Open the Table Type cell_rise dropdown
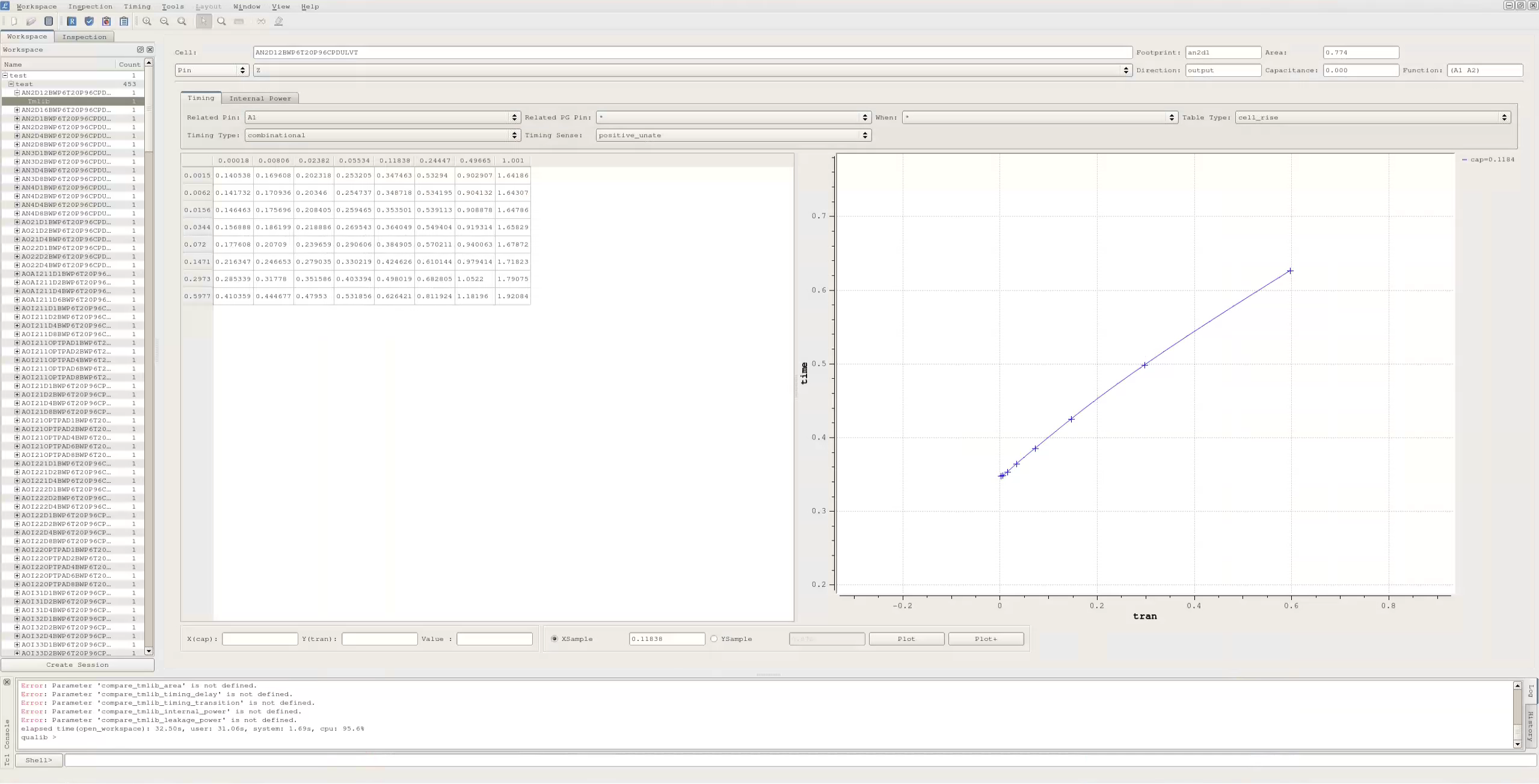1539x784 pixels. [1373, 117]
